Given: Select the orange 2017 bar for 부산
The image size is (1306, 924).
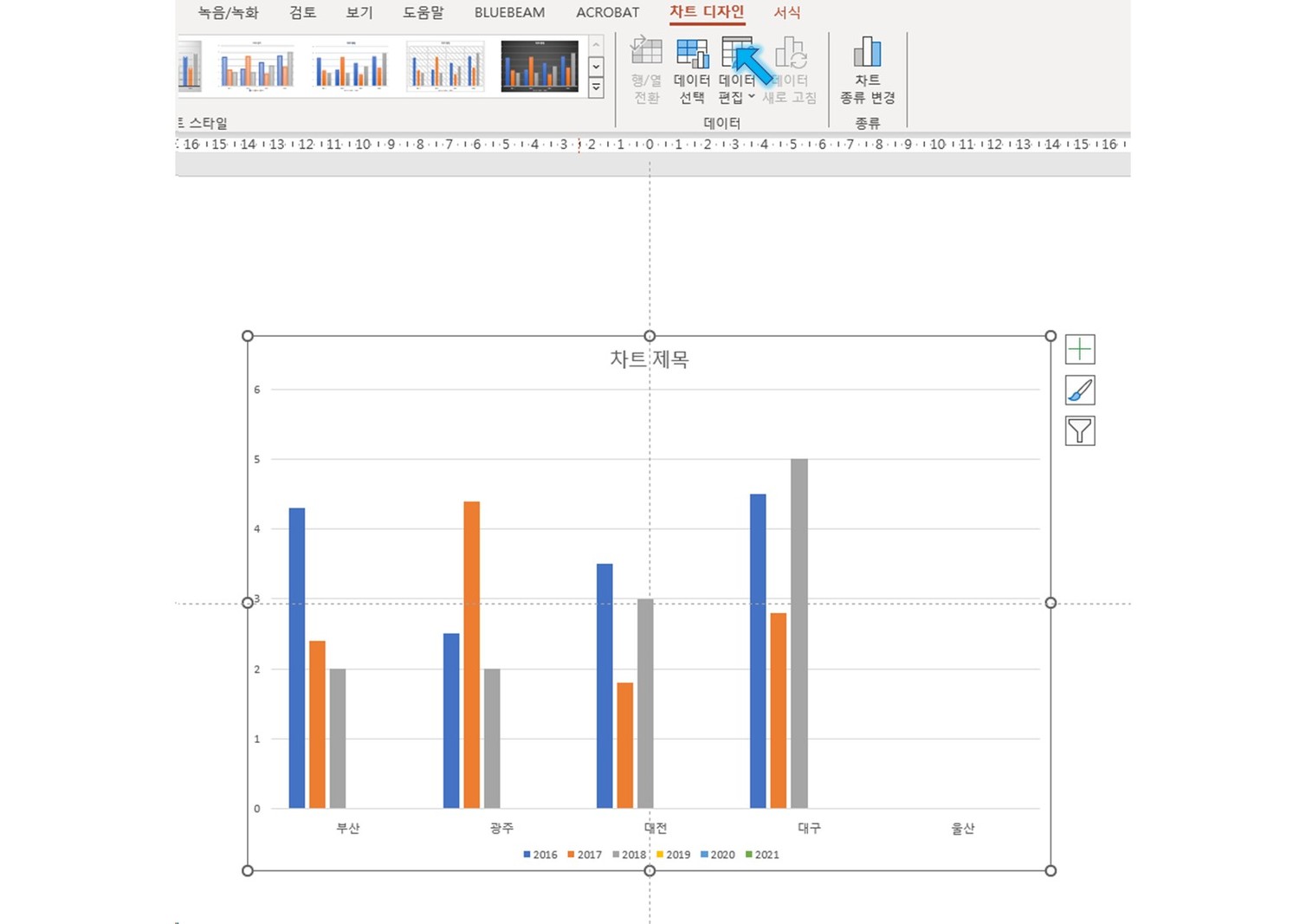Looking at the screenshot, I should (317, 725).
